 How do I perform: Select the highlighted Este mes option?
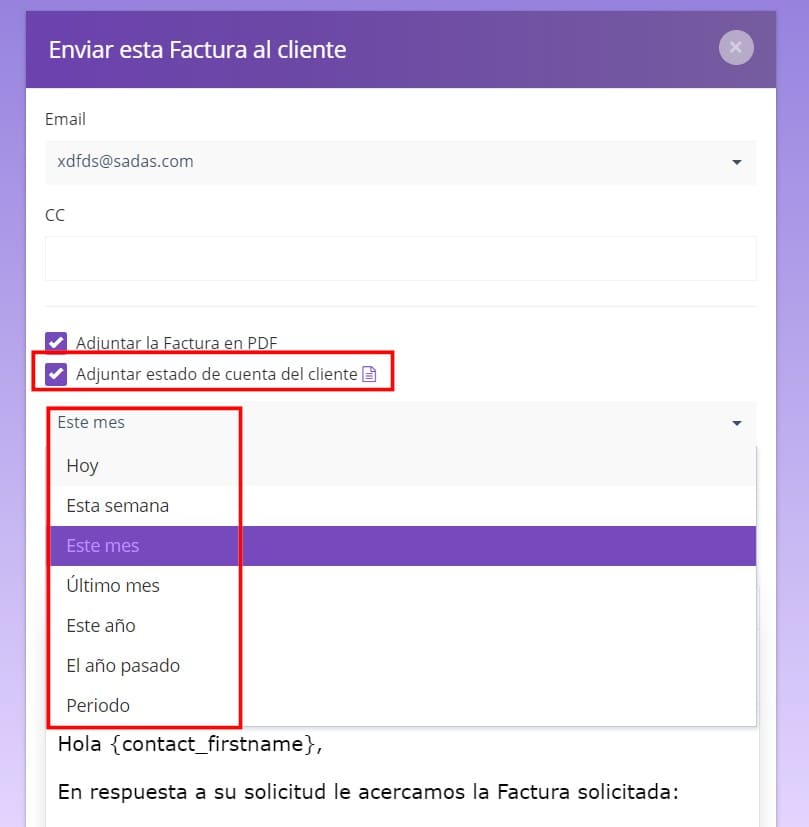click(x=403, y=546)
